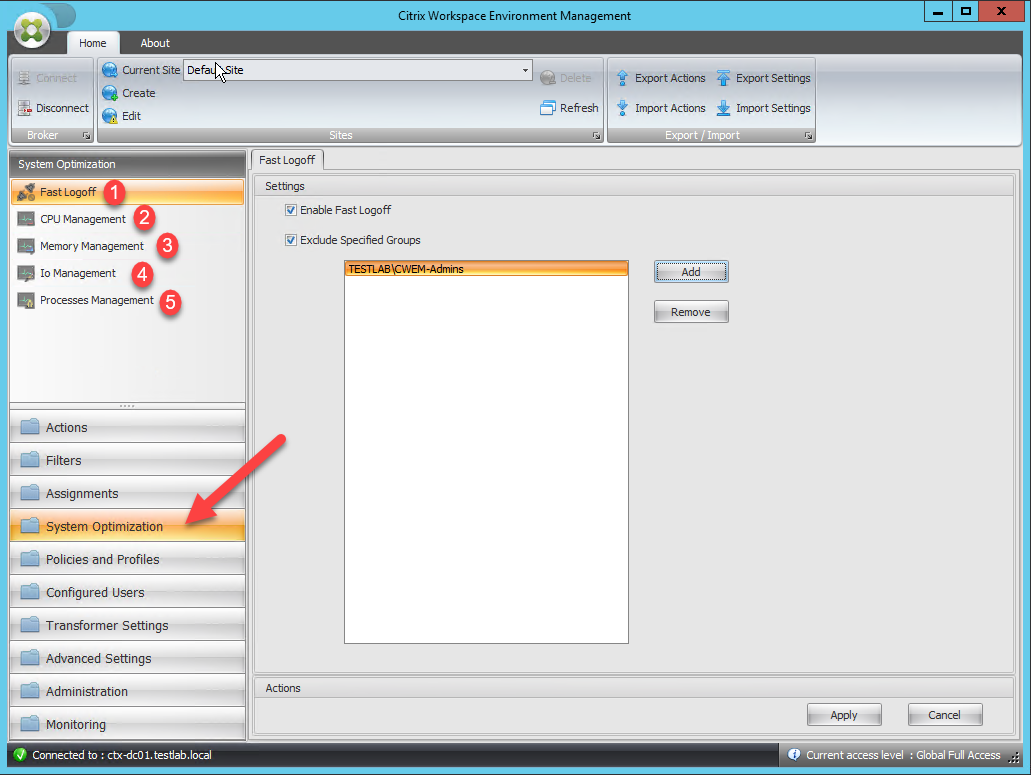Click the Configured Users folder icon
The height and width of the screenshot is (775, 1031).
(x=30, y=592)
